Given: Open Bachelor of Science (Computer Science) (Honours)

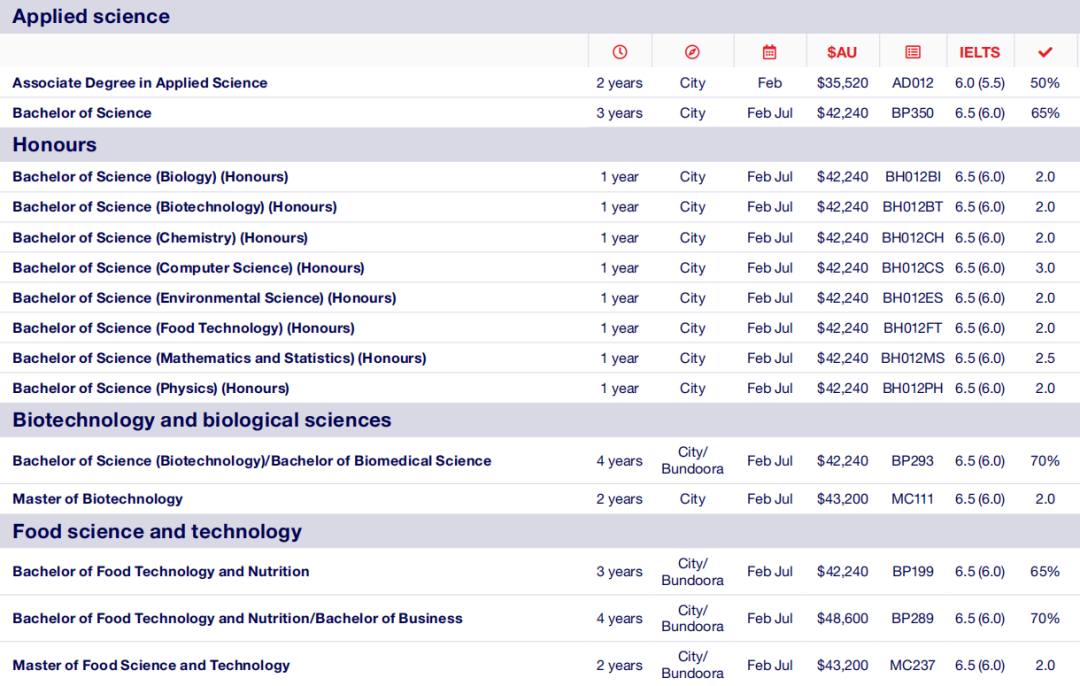Looking at the screenshot, I should coord(188,268).
